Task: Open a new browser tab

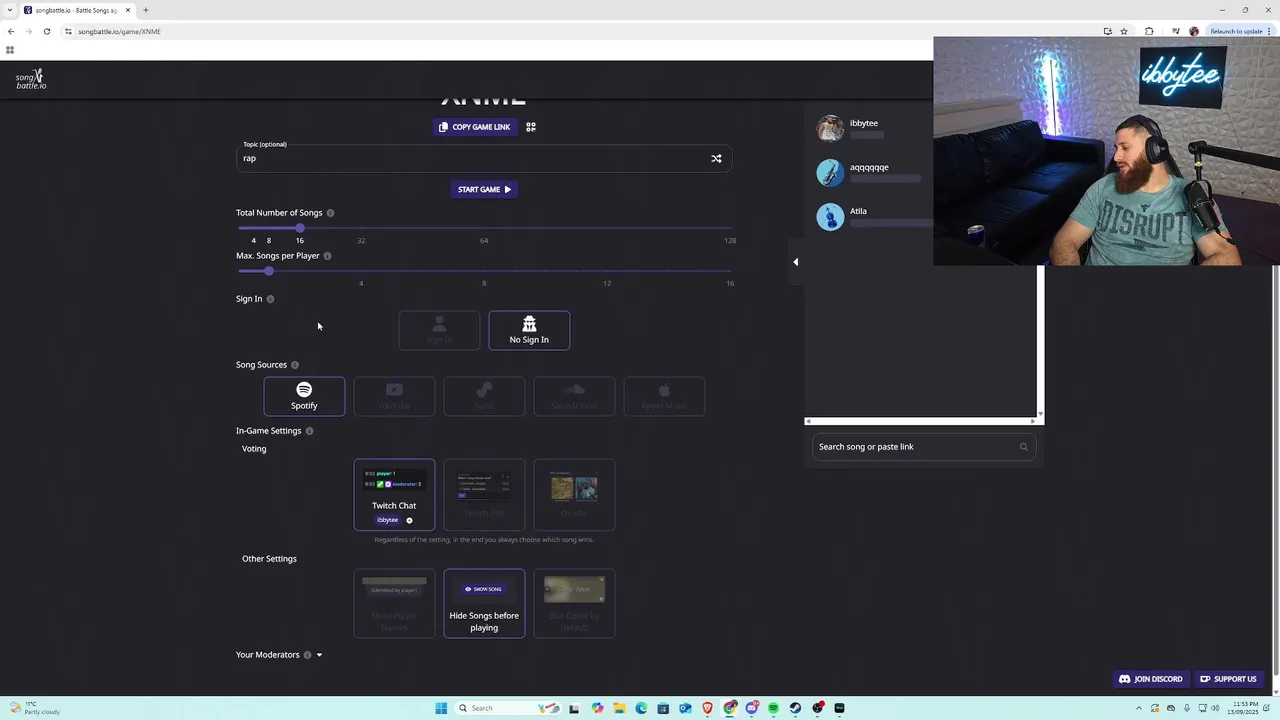Action: (x=146, y=10)
